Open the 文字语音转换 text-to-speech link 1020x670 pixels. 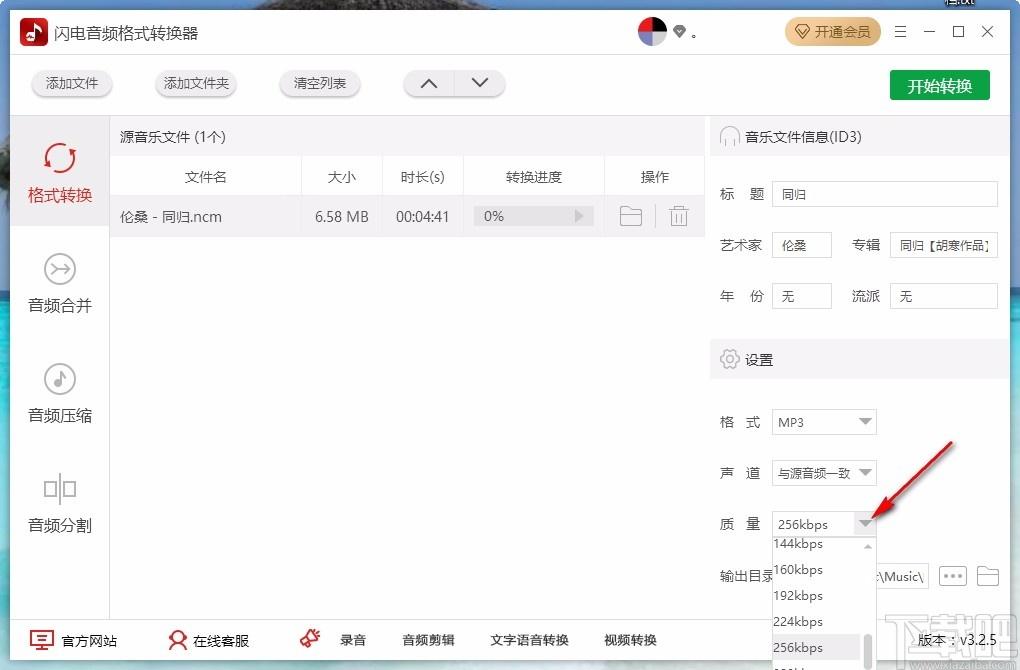click(x=529, y=640)
